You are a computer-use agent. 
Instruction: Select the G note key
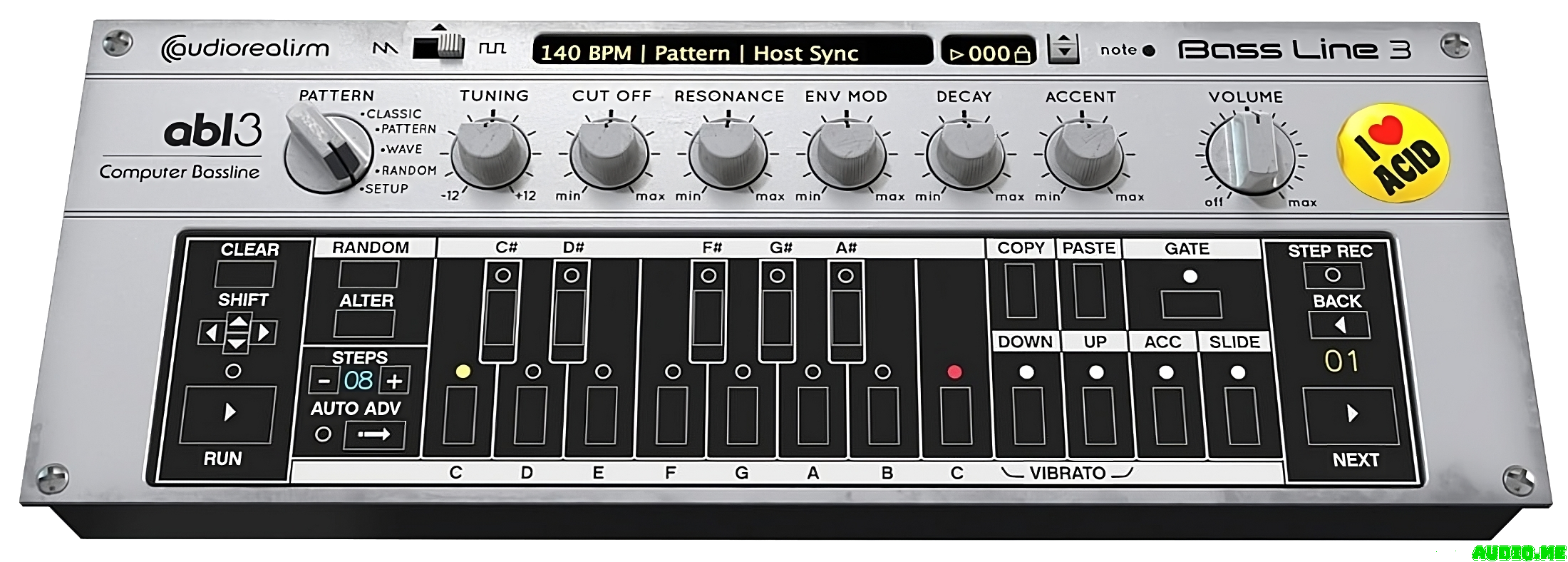pyautogui.click(x=743, y=416)
